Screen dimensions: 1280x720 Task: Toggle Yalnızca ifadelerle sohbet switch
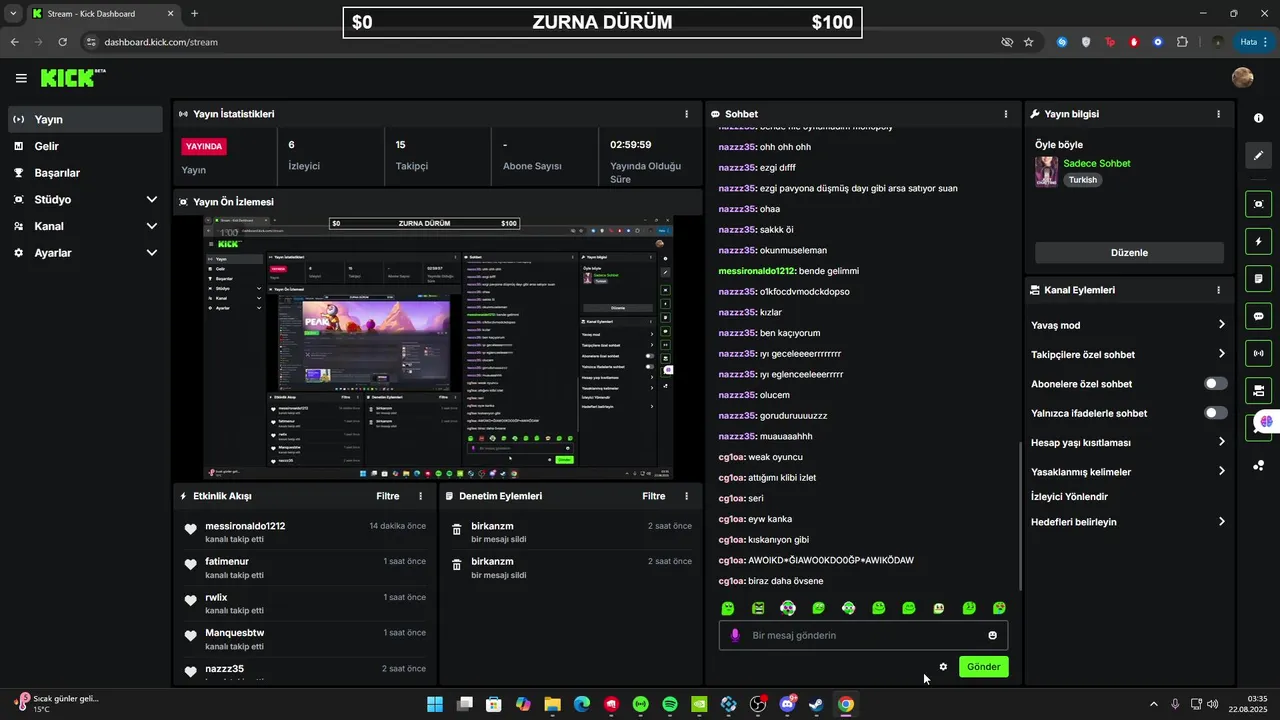click(1216, 413)
